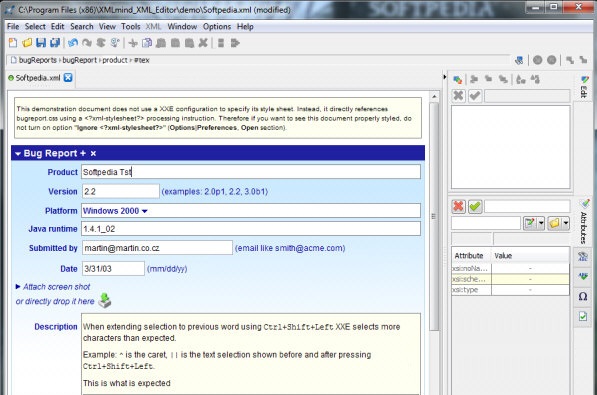
Task: Open the Omega special characters side tab
Action: click(x=583, y=296)
